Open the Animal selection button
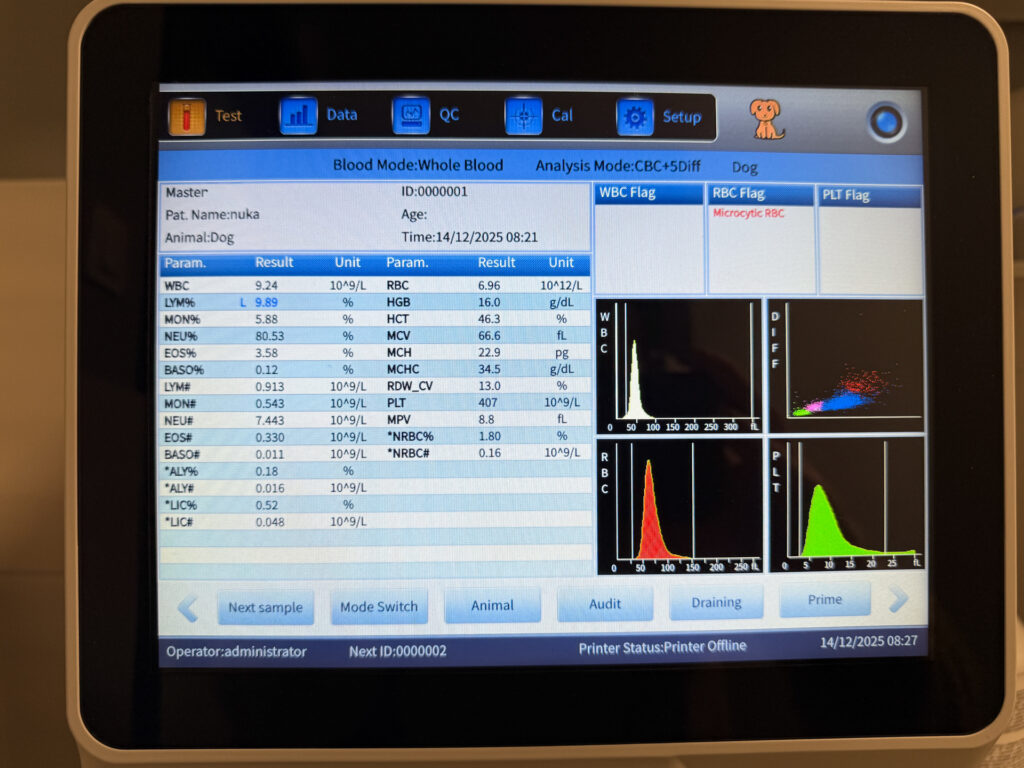 (492, 605)
